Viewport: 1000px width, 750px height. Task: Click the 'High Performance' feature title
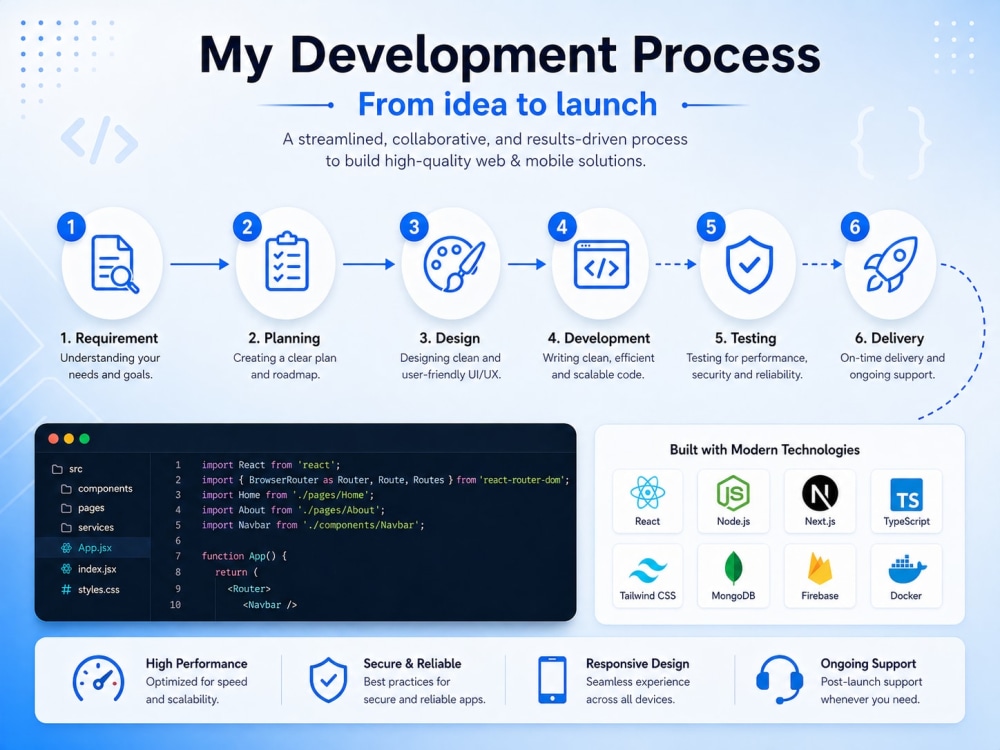tap(196, 663)
